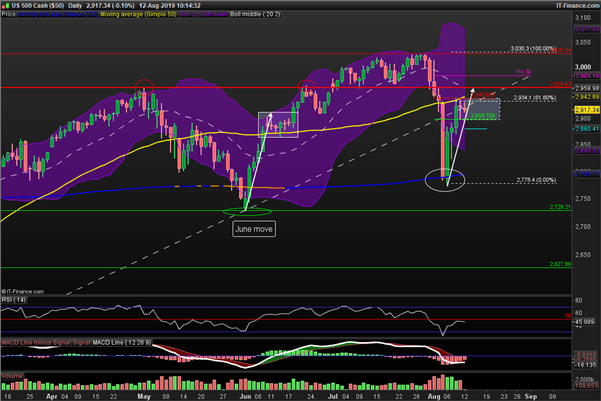Click the Jun label on date axis
This screenshot has width=601, height=401.
coord(245,396)
